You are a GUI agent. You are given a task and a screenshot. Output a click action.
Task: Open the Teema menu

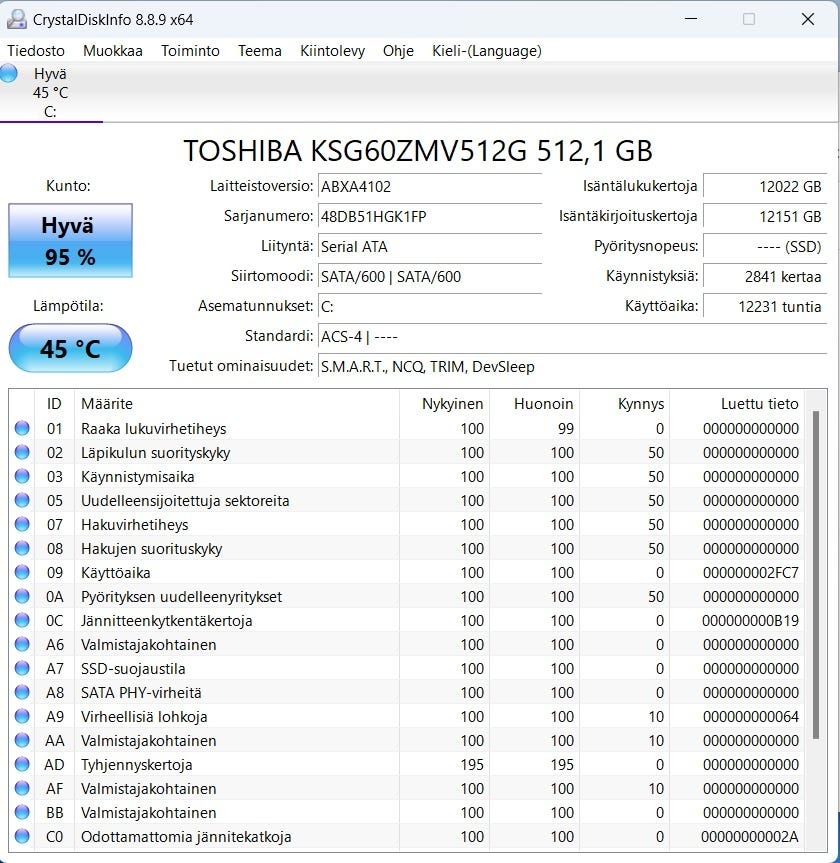[x=259, y=51]
